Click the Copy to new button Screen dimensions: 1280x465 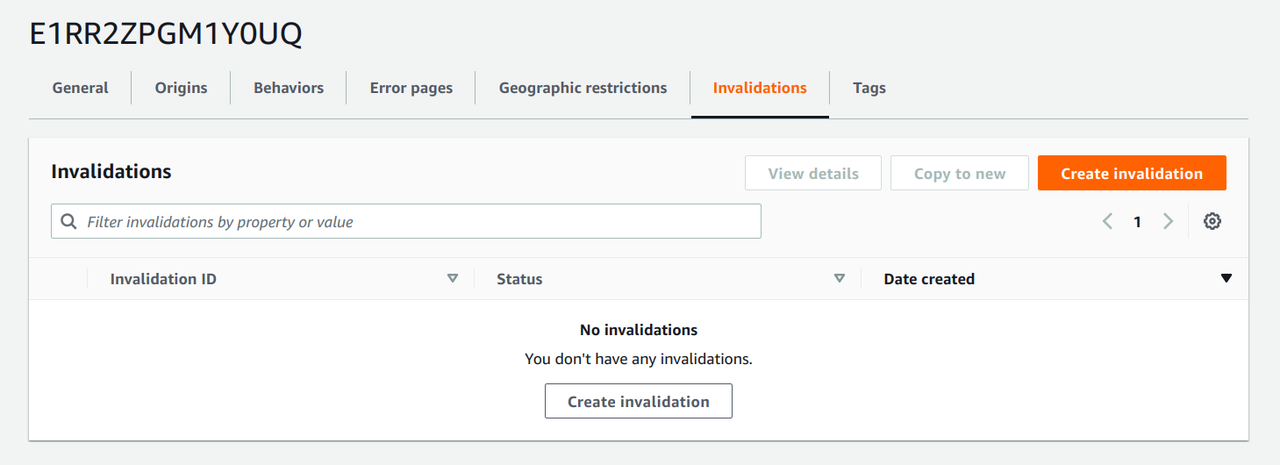click(x=960, y=173)
